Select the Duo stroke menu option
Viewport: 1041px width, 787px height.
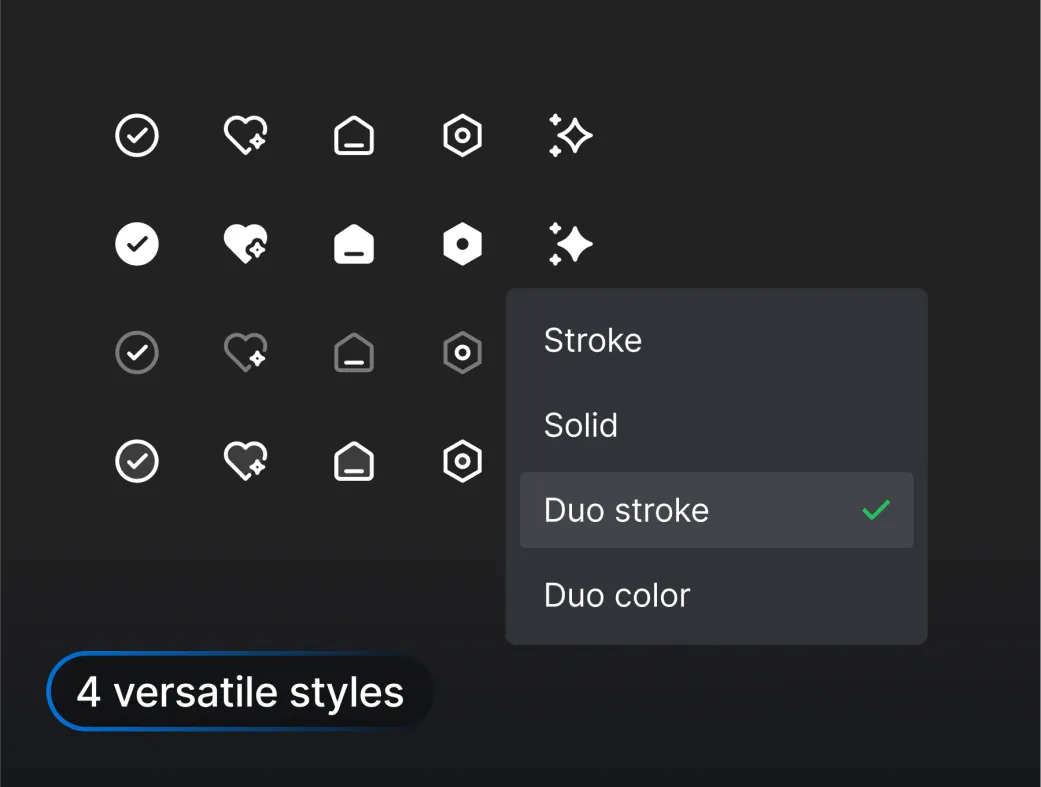(716, 510)
